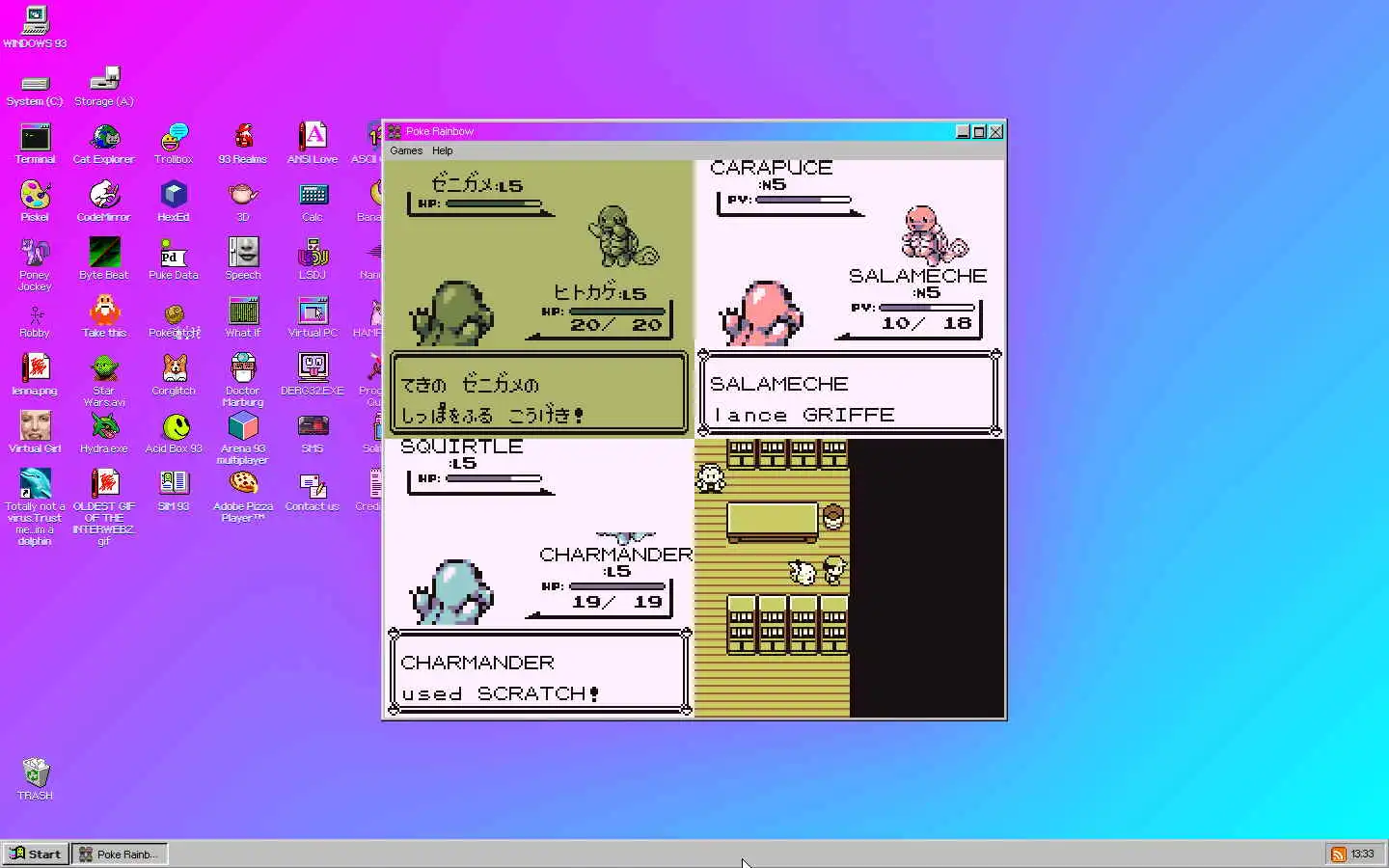Screen dimensions: 1389x868
Task: Launch the Speech face icon
Action: point(243,259)
